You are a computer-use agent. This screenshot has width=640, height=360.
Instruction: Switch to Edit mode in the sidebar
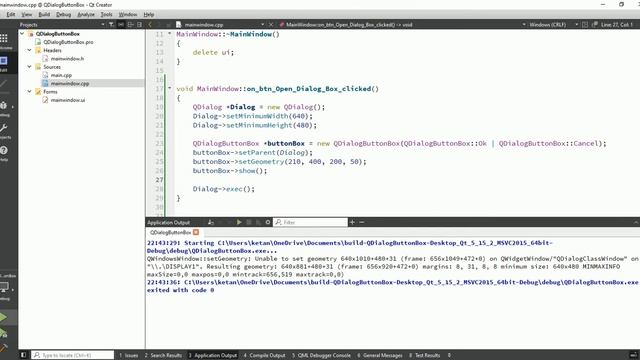[x=4, y=63]
